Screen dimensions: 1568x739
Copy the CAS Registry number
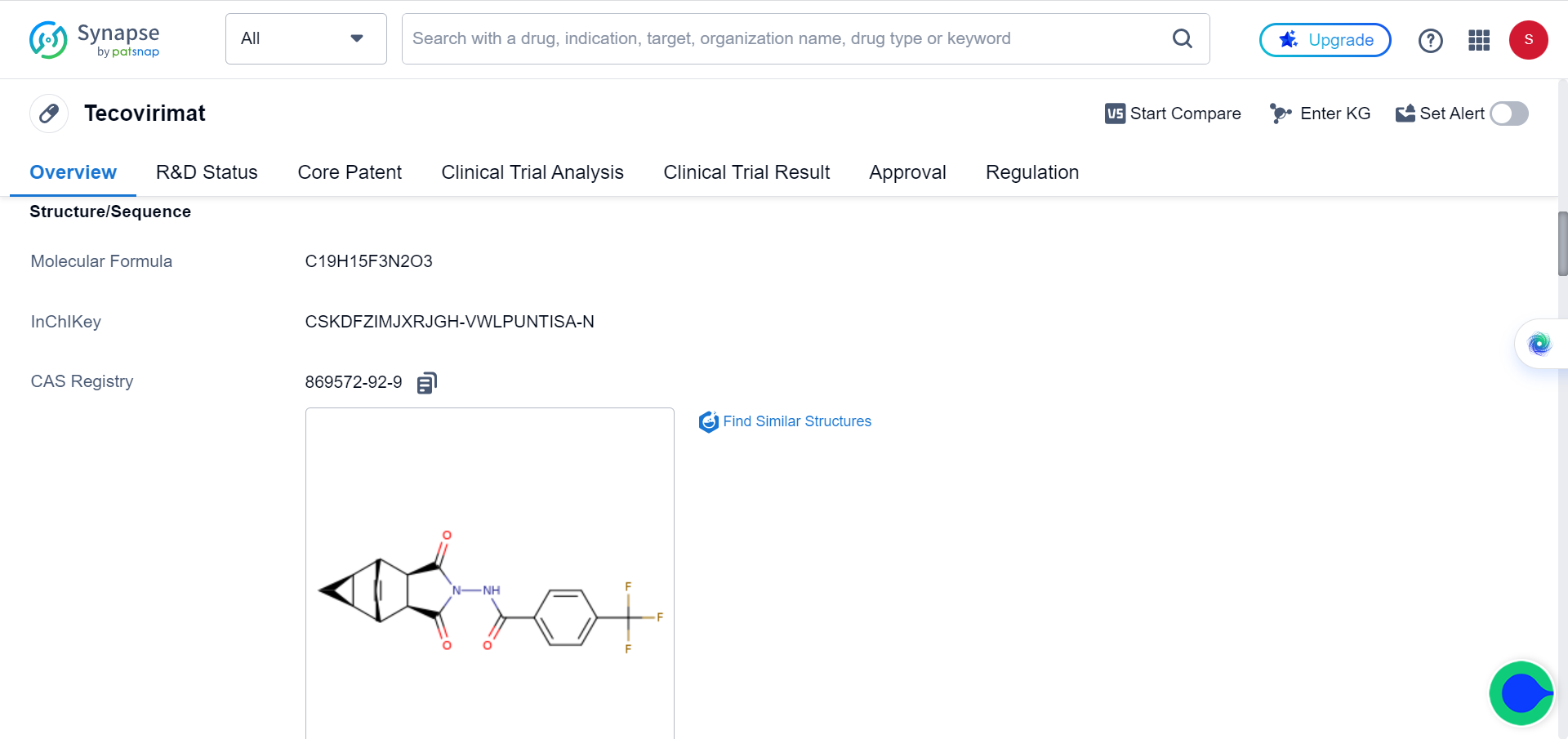pyautogui.click(x=427, y=383)
